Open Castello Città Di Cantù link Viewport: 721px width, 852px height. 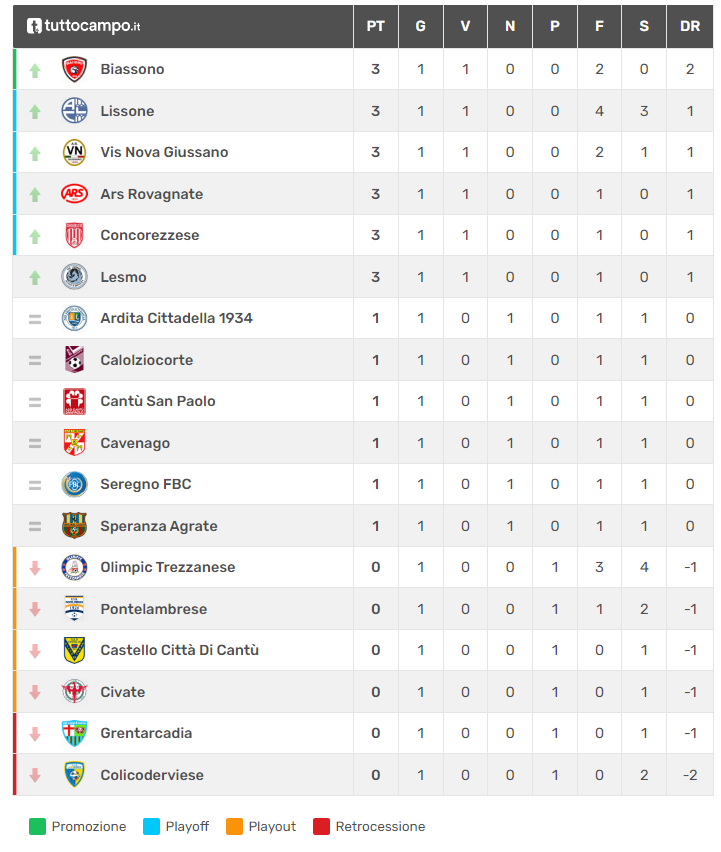click(x=179, y=650)
